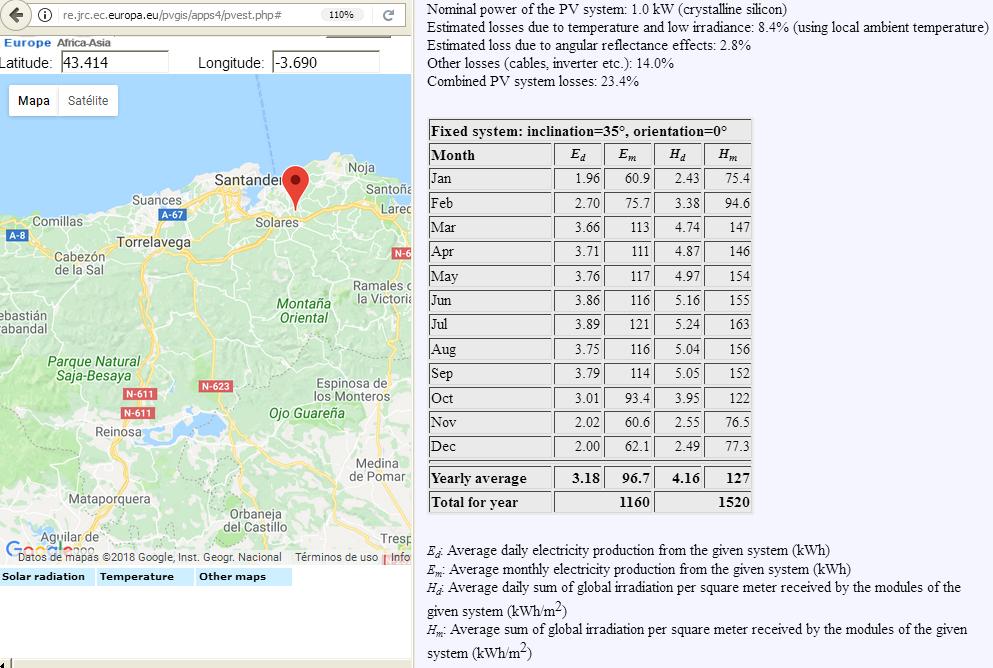Click the Solares label on the map
Screen dimensions: 993x668
click(x=277, y=222)
